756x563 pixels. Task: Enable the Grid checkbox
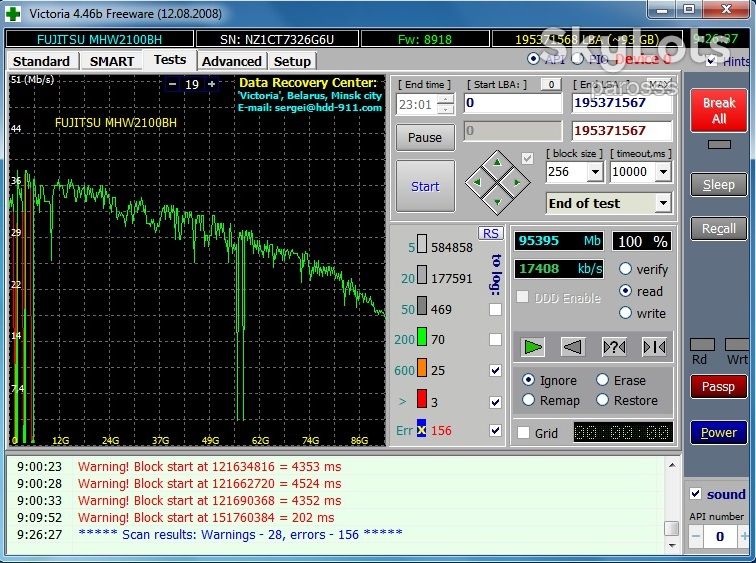click(x=524, y=432)
